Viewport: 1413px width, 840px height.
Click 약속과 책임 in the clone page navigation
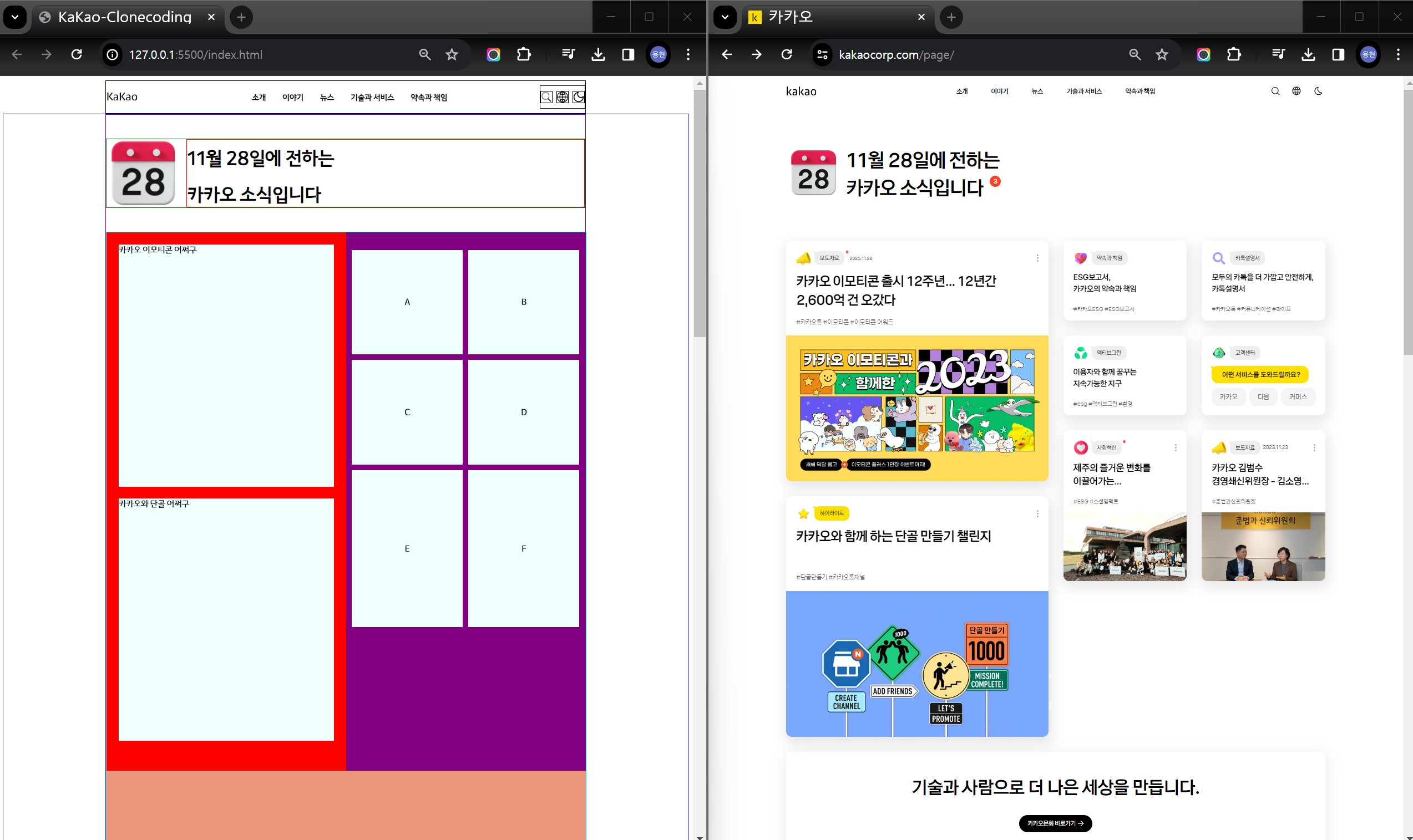coord(429,98)
